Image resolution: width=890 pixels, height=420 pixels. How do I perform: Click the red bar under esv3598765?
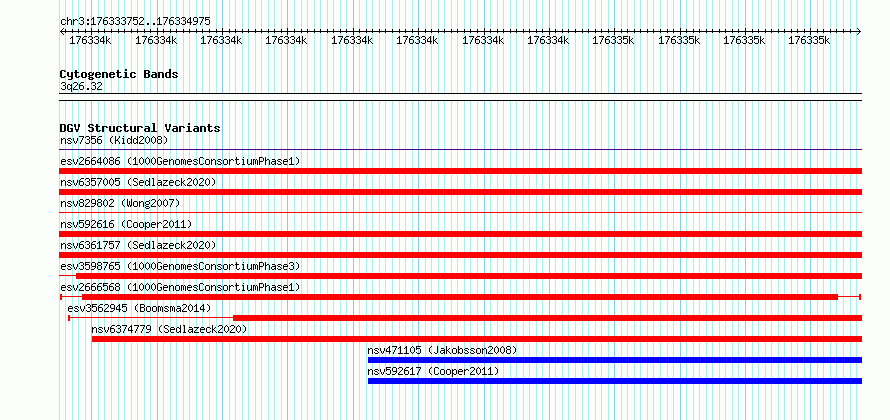click(469, 276)
